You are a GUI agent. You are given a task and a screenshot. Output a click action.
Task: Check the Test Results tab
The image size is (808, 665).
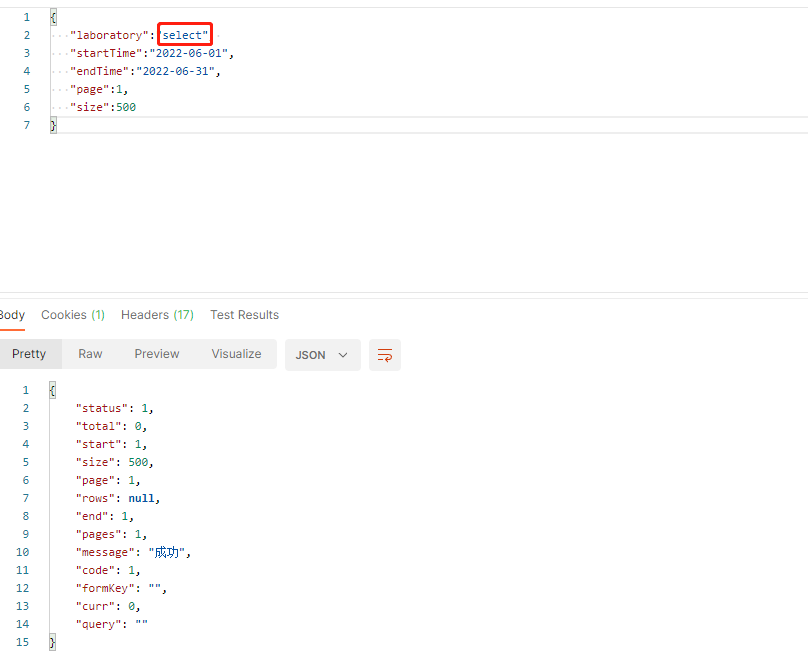244,314
